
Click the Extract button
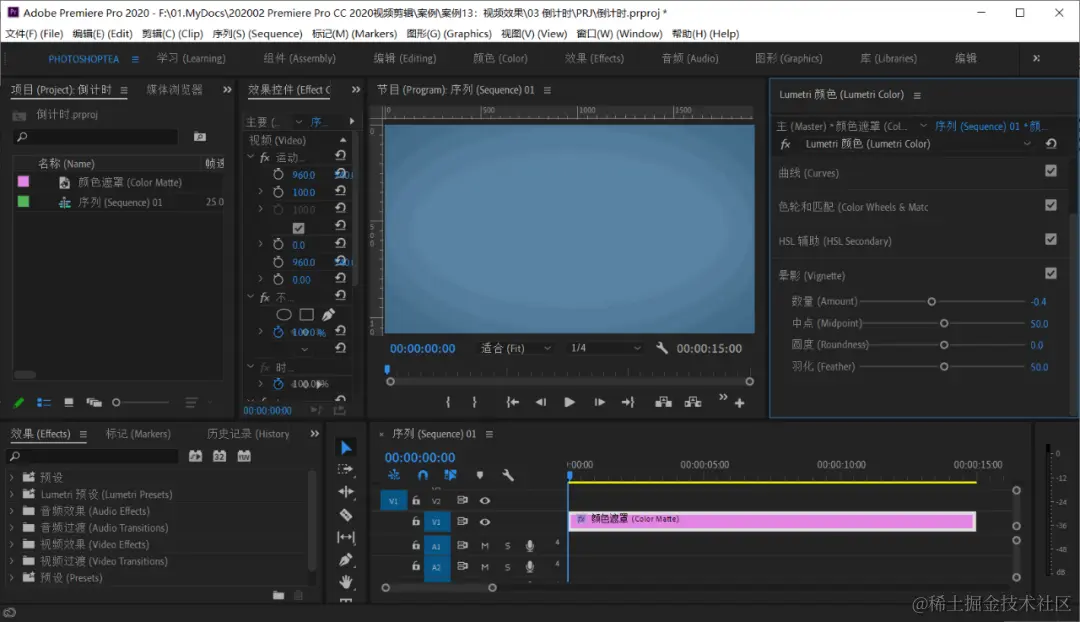point(693,402)
